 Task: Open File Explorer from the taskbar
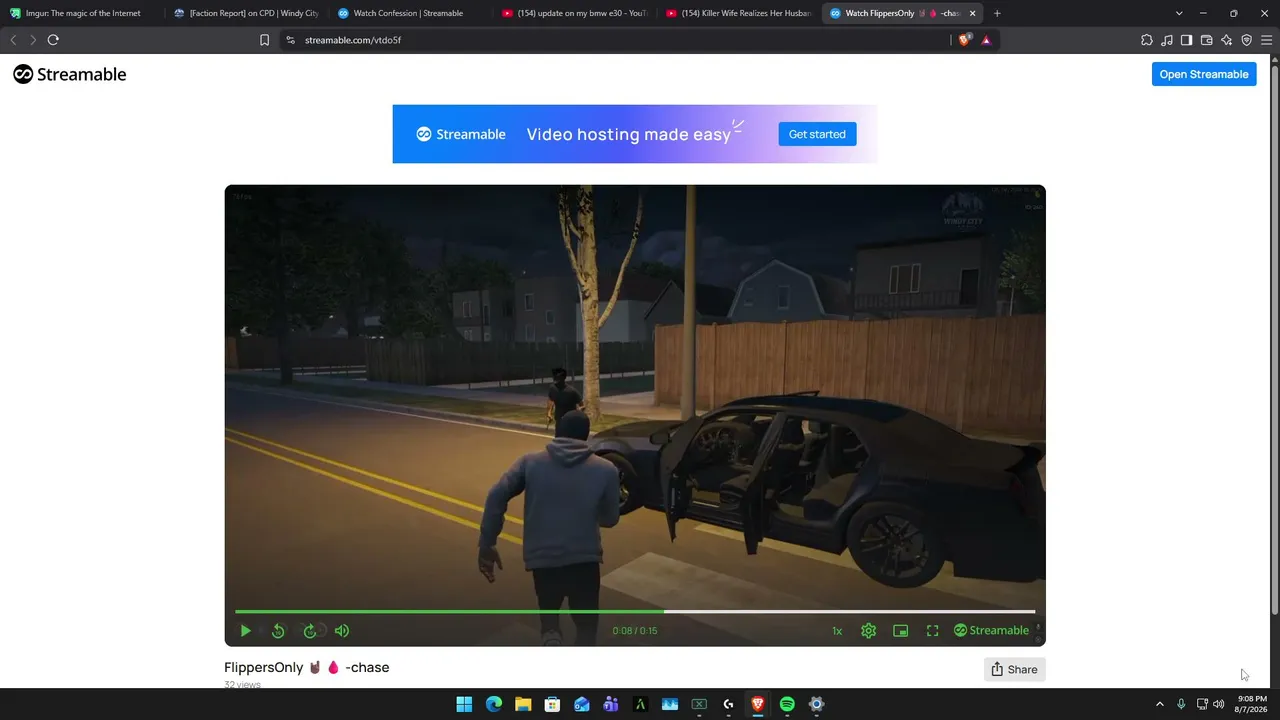pos(523,704)
